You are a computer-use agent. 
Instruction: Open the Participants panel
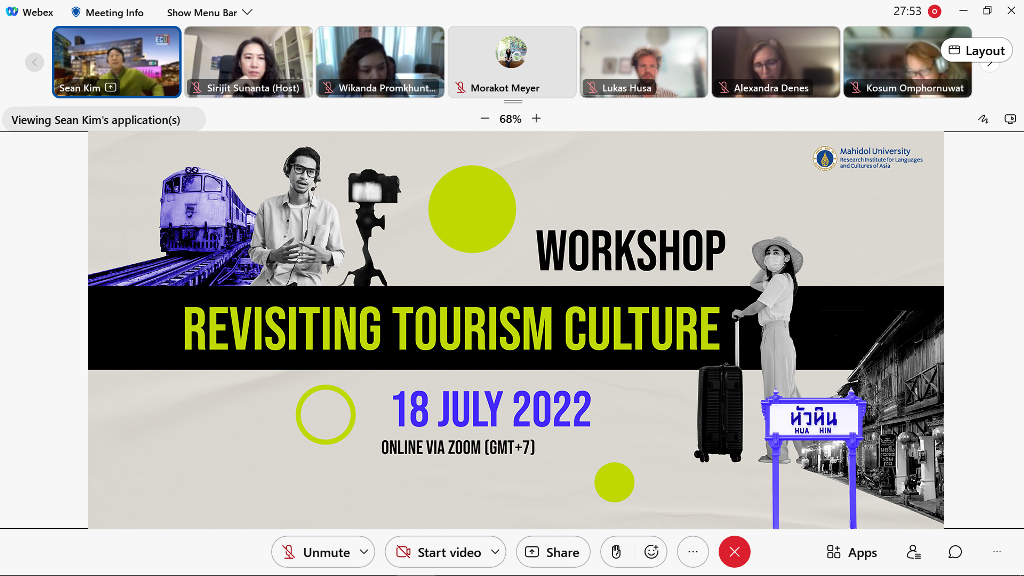coord(913,552)
